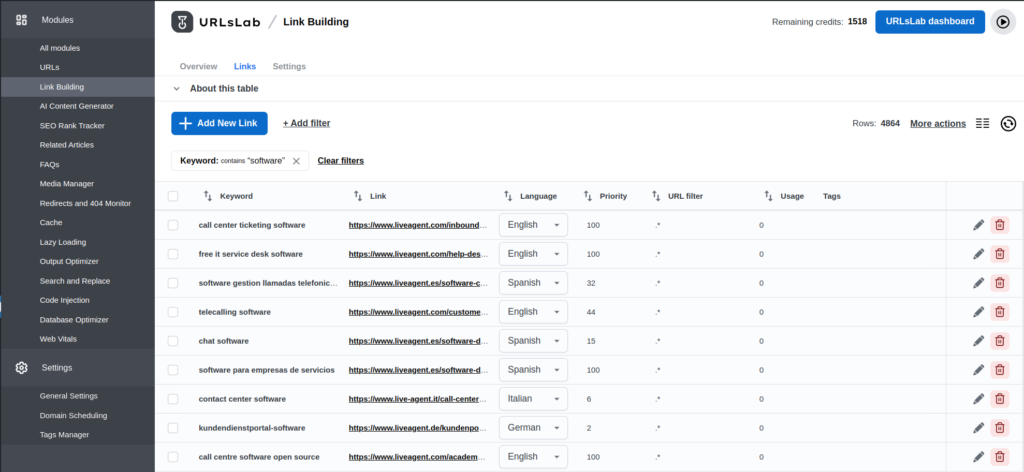Edit the kundendienstportal-software row
The width and height of the screenshot is (1024, 472).
click(978, 428)
